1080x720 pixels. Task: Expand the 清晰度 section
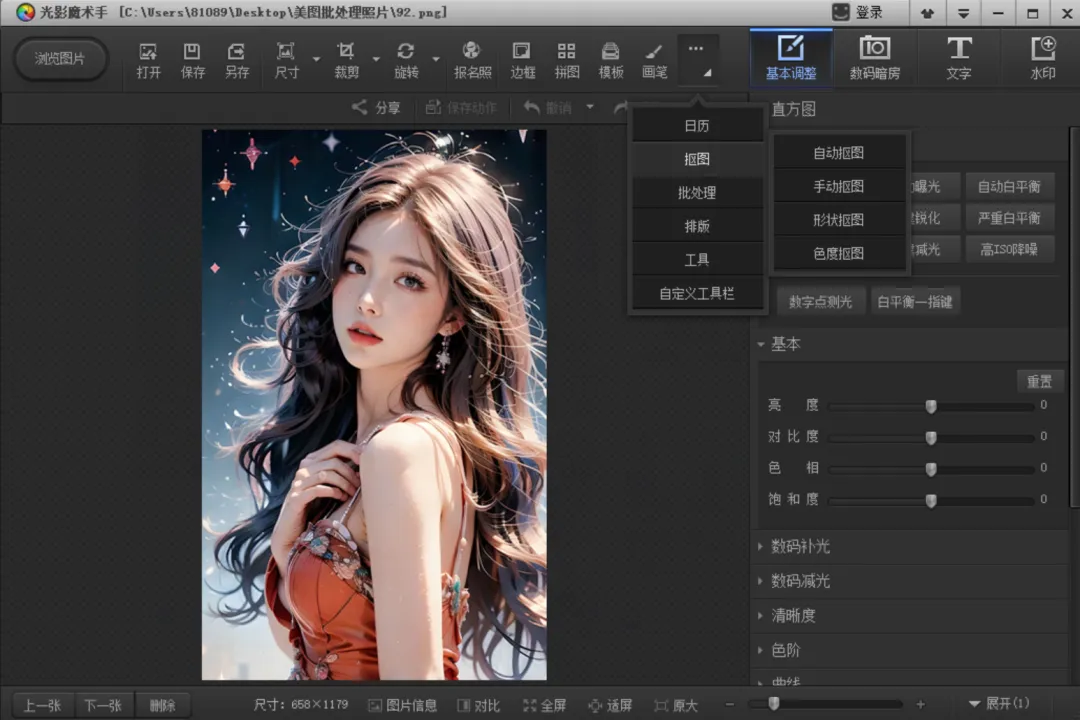click(760, 615)
